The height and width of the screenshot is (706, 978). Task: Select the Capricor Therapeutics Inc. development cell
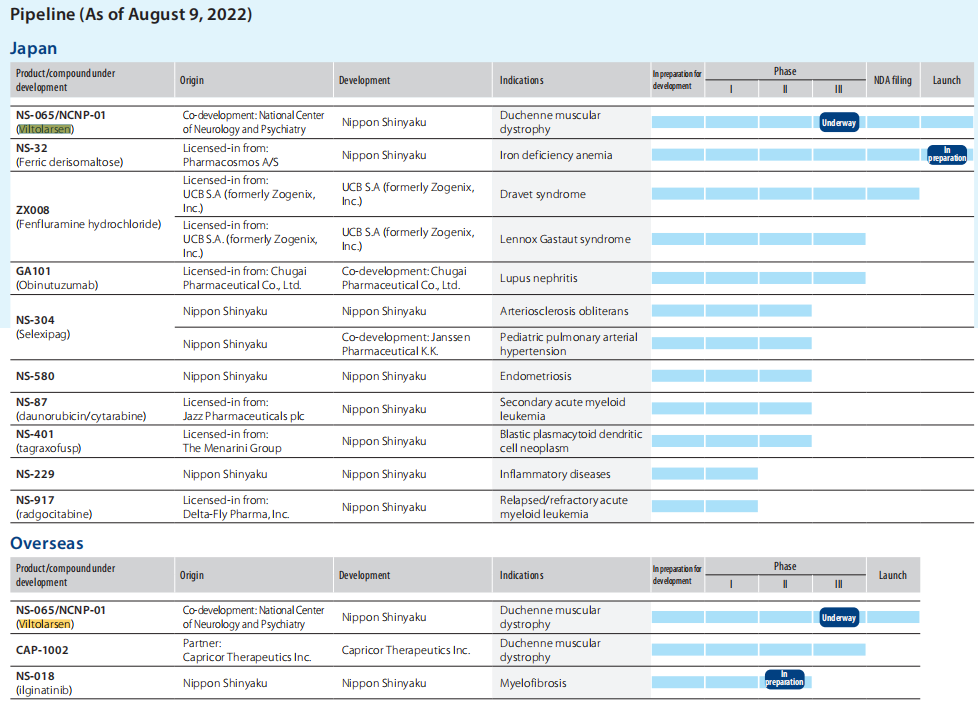(405, 650)
